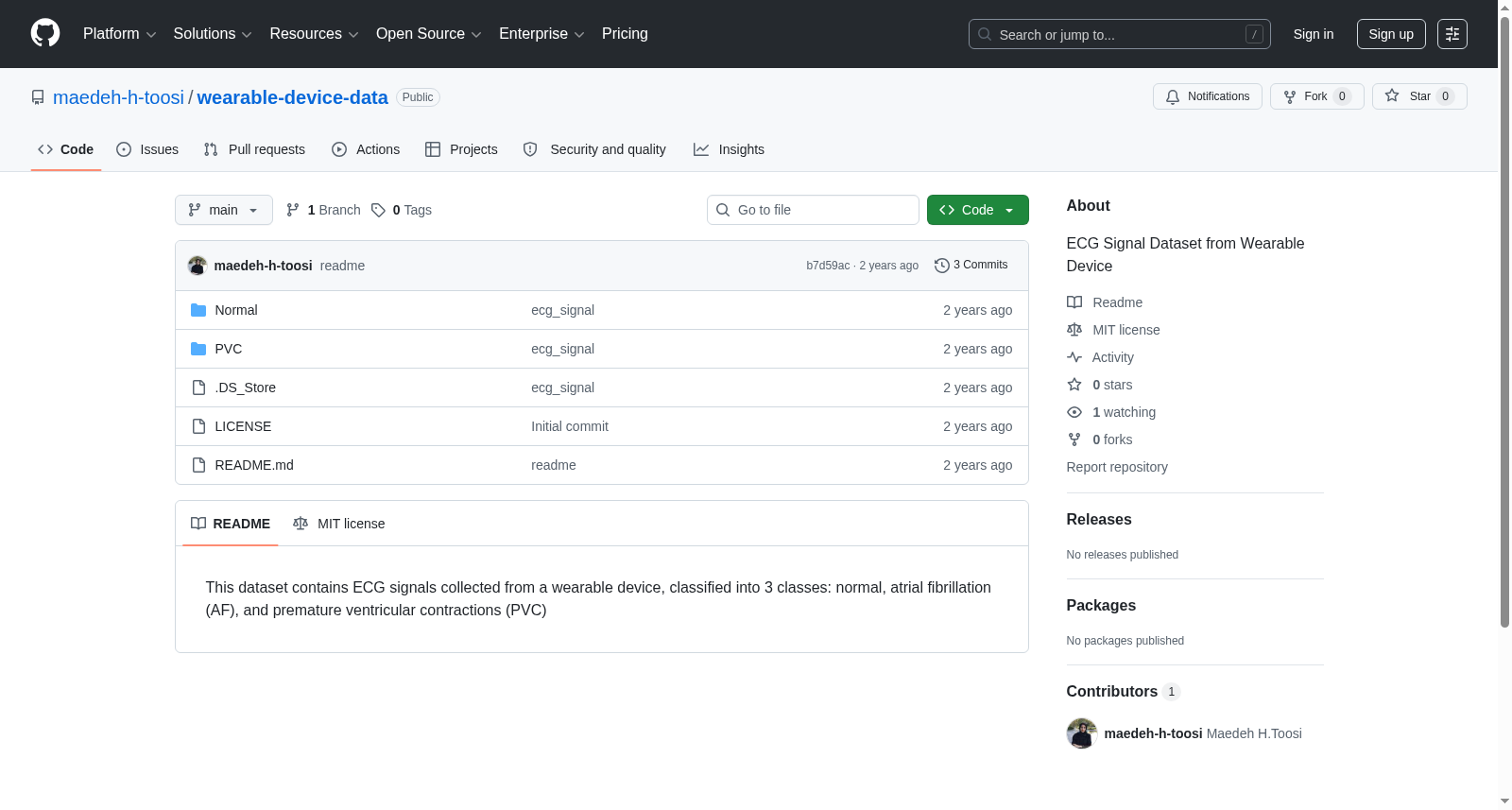Click the PVC folder icon

click(x=198, y=349)
